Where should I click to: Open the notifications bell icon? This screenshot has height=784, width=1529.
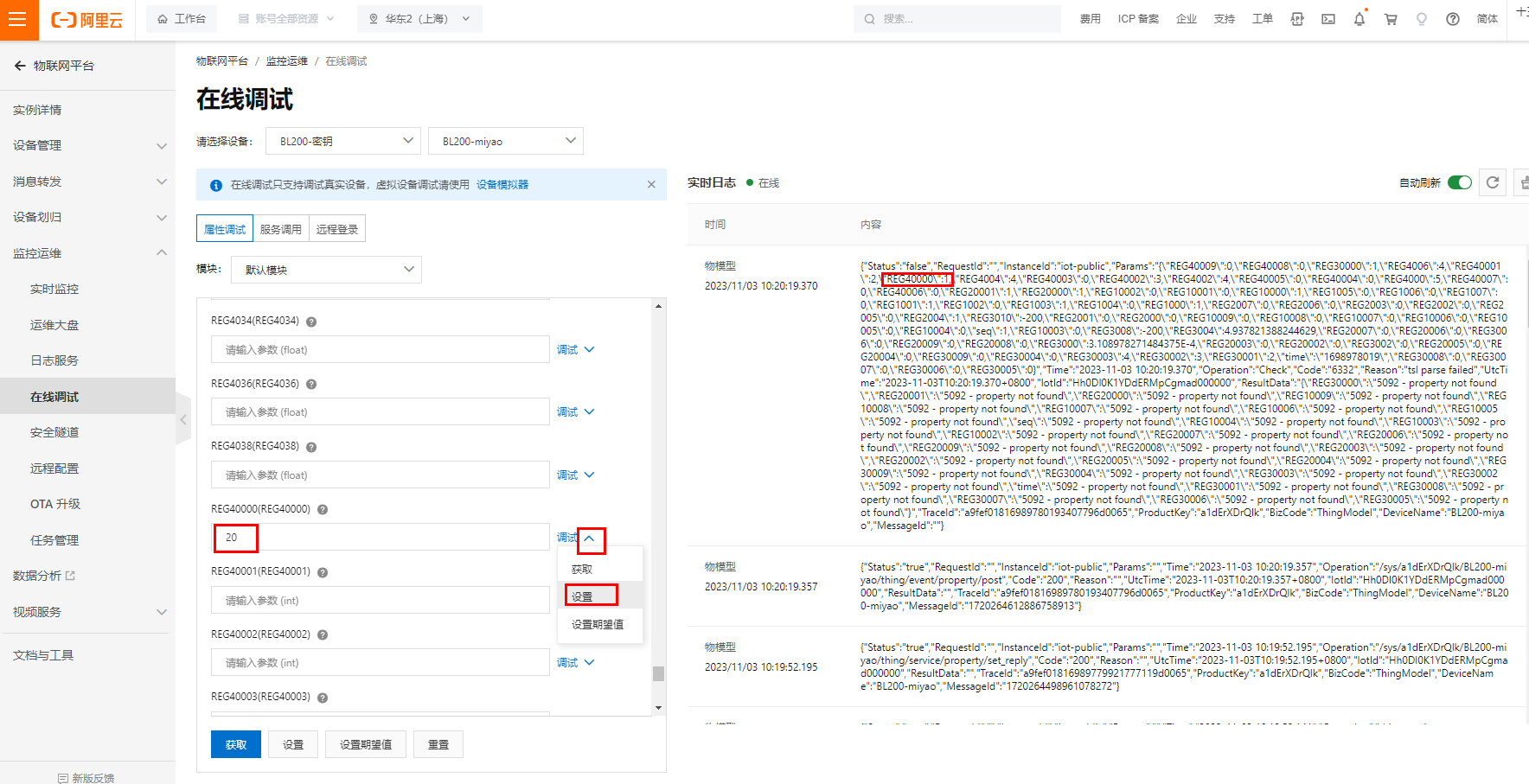(1359, 19)
